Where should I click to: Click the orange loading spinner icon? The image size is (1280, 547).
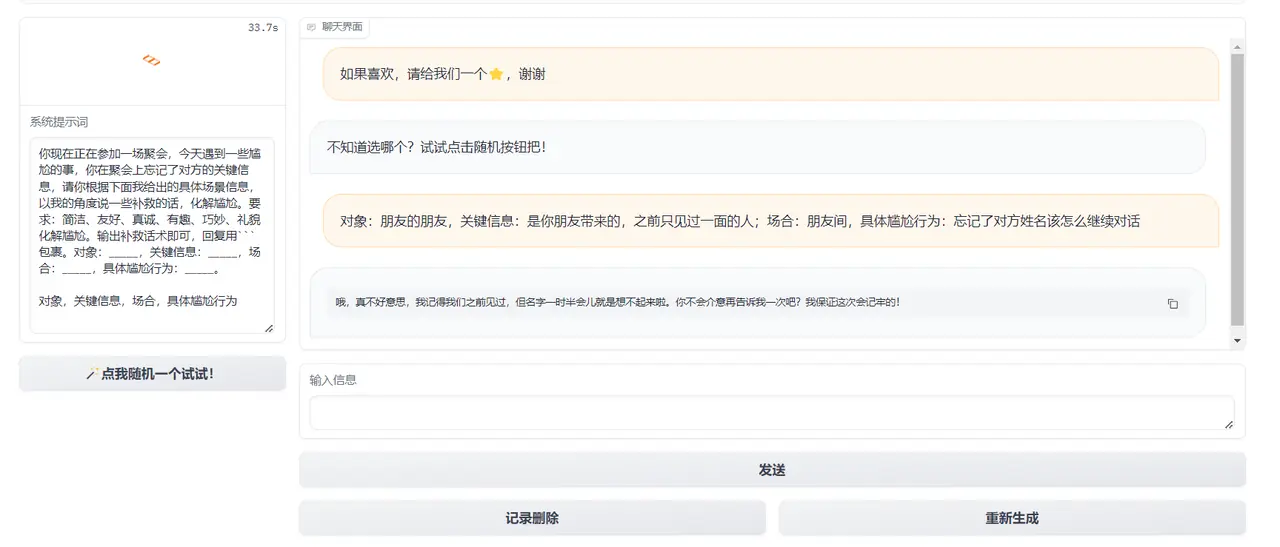pos(152,61)
